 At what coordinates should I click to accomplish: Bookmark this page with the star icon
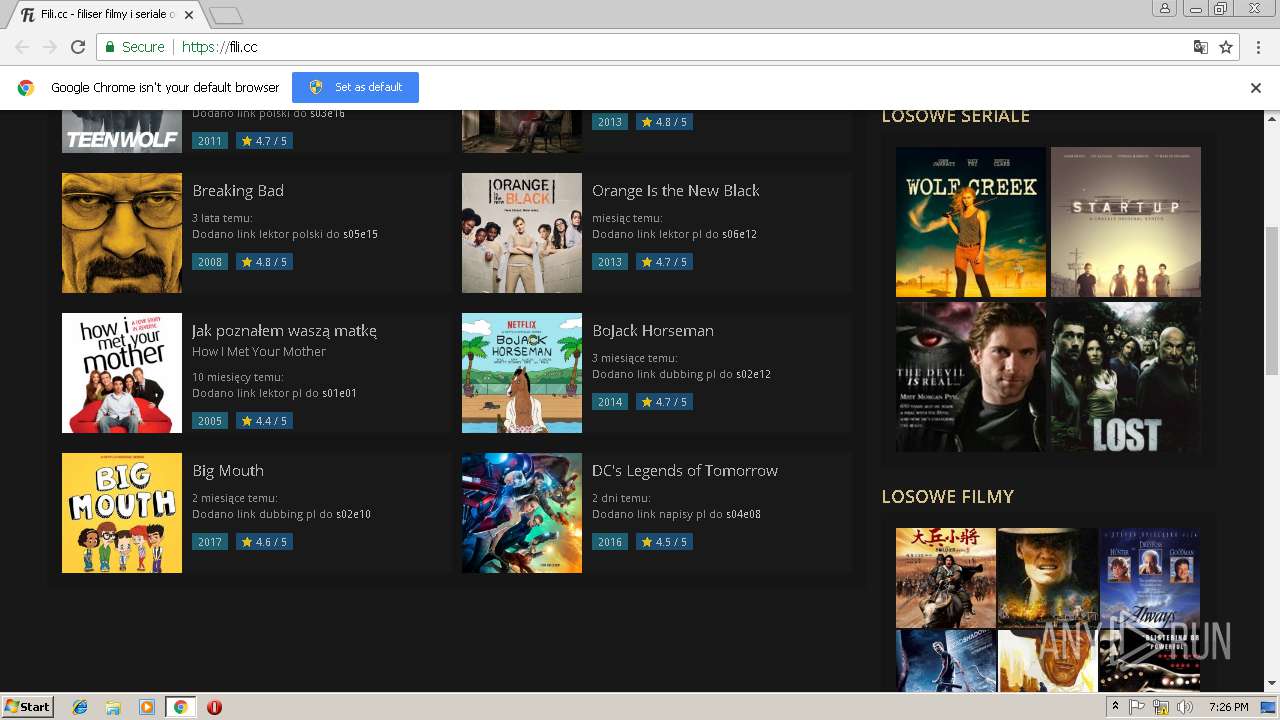click(x=1226, y=47)
